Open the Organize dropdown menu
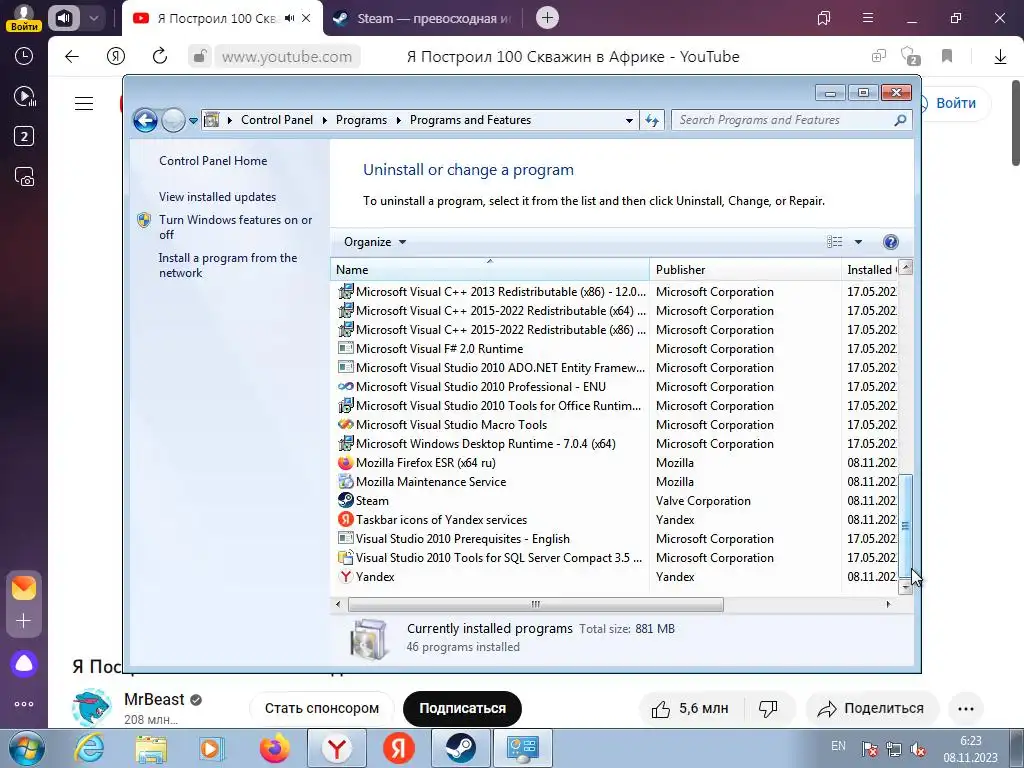 point(375,242)
